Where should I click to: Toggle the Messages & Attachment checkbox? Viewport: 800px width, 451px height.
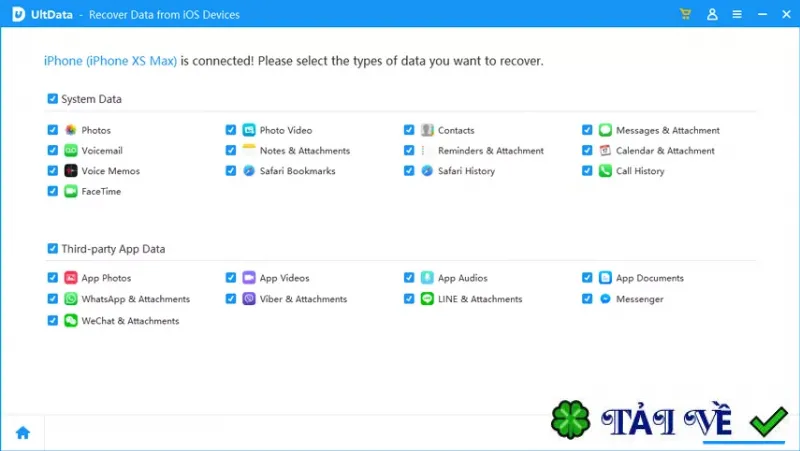point(587,130)
